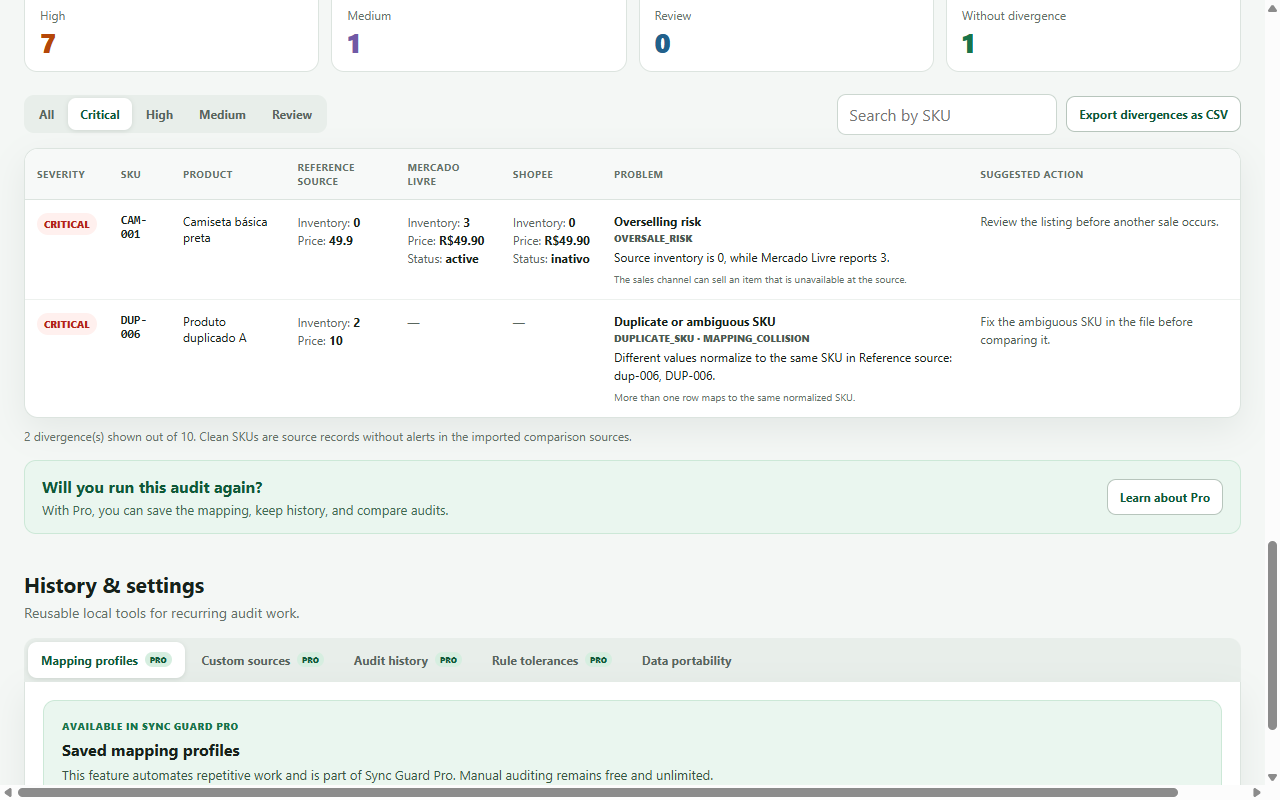Click the PRO badge on Mapping profiles
The height and width of the screenshot is (800, 1280).
pos(158,660)
